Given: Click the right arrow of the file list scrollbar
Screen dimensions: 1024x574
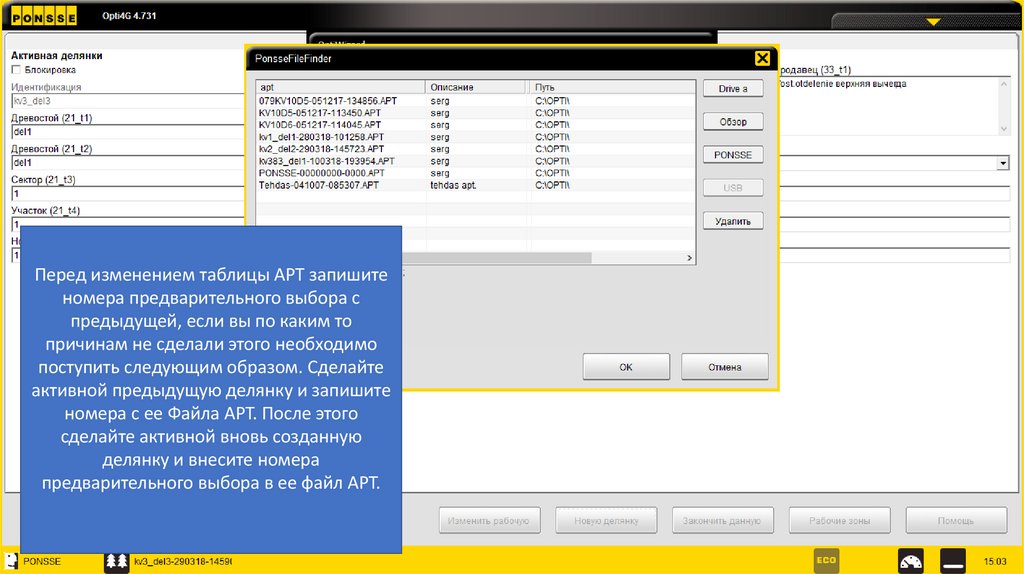Looking at the screenshot, I should tap(690, 258).
